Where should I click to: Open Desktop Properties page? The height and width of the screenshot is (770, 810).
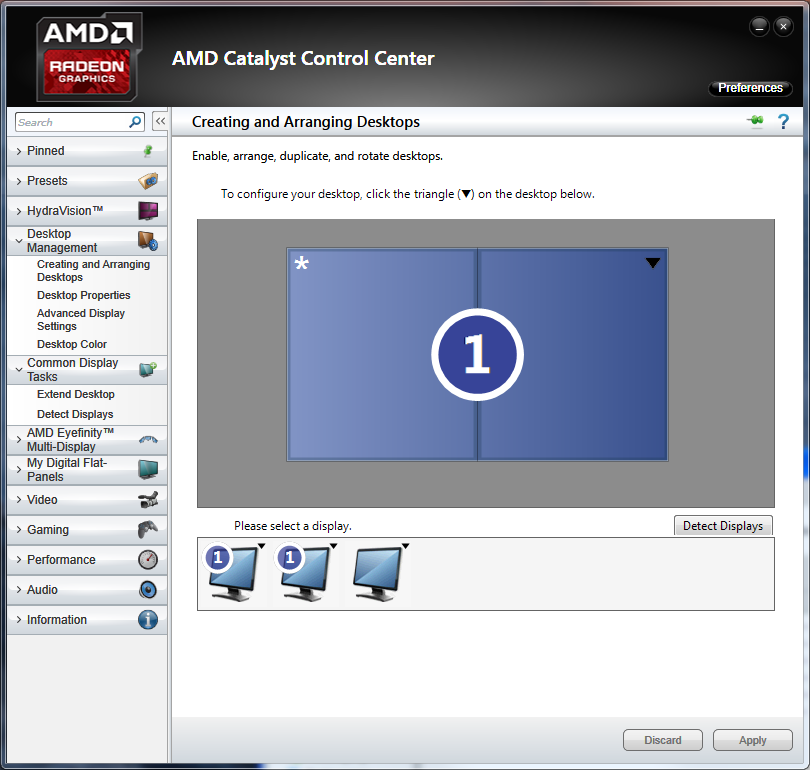pyautogui.click(x=84, y=295)
